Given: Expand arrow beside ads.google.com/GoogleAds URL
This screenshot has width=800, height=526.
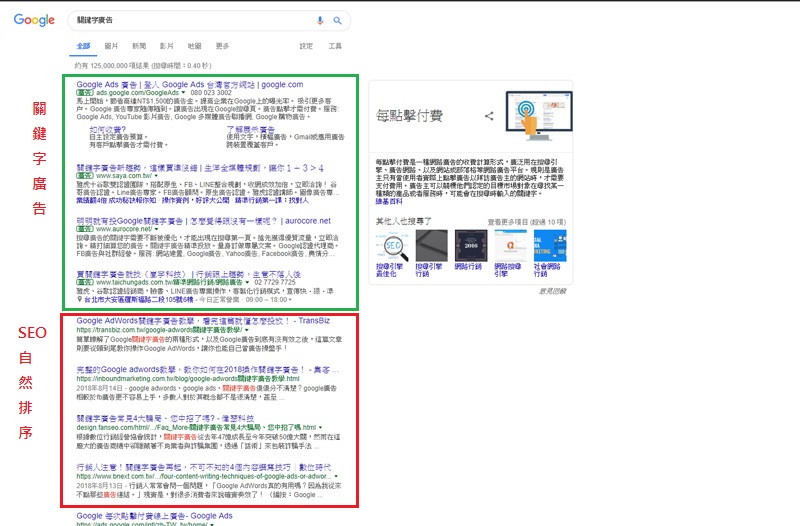Looking at the screenshot, I should pos(183,93).
